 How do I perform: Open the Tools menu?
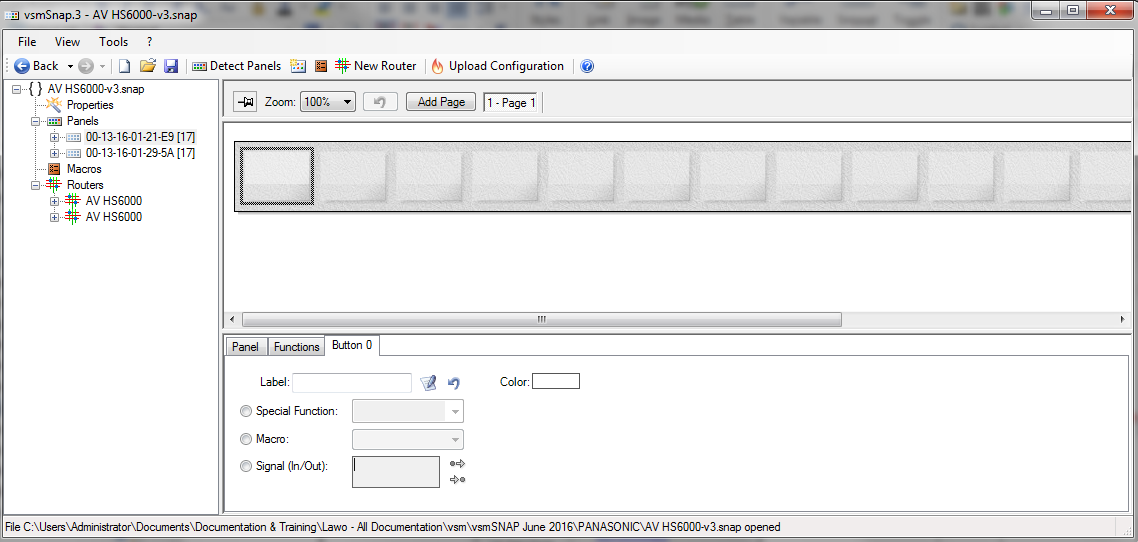[113, 42]
